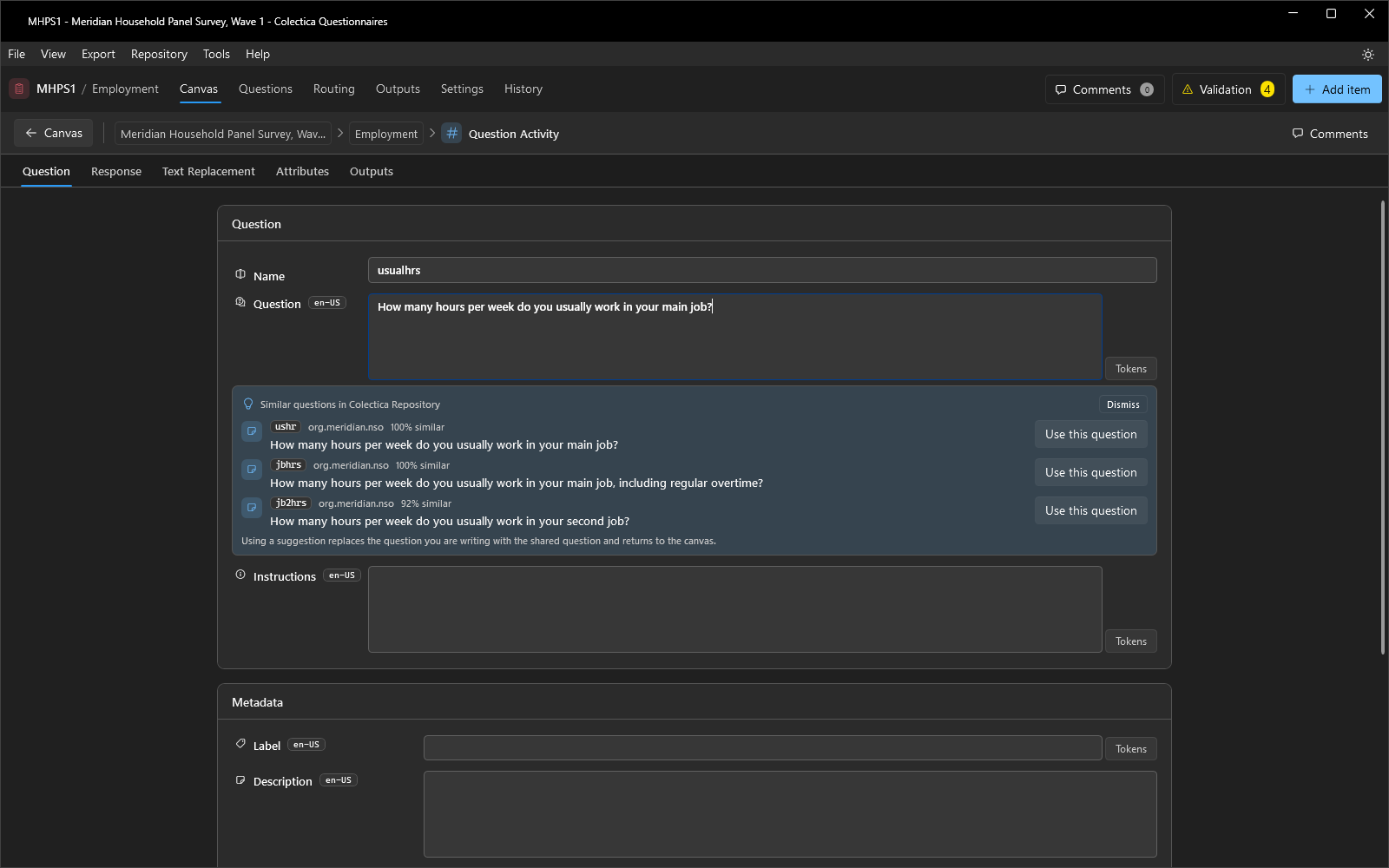
Task: Click Tokens button beside Label field
Action: (x=1131, y=749)
